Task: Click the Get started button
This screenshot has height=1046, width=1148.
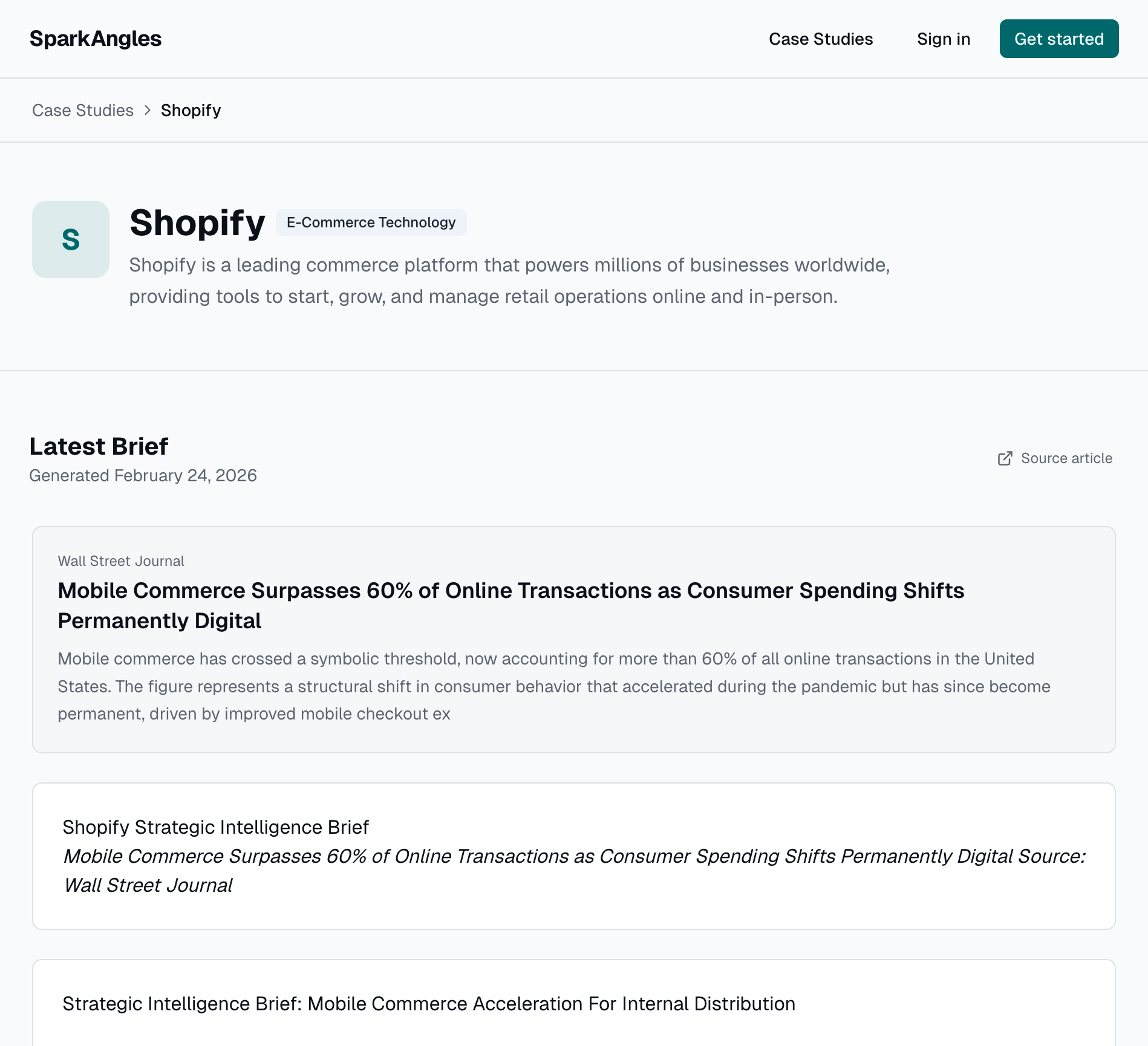Action: [1058, 39]
